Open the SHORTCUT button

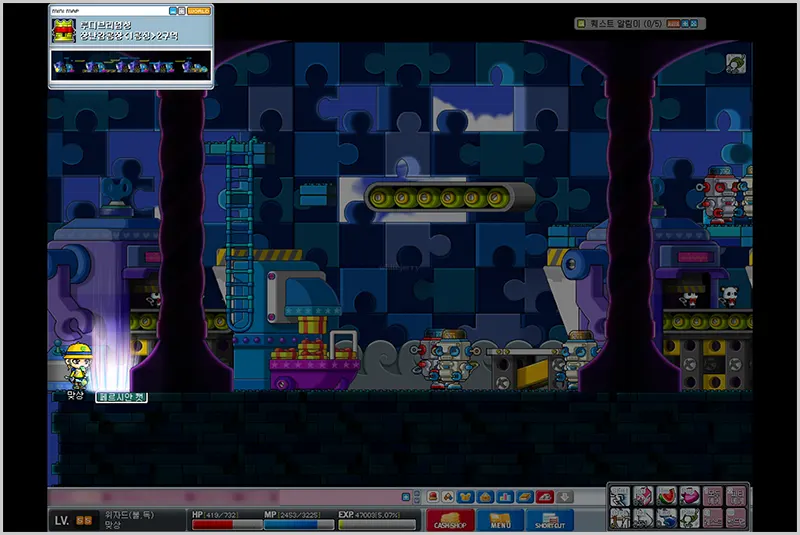pyautogui.click(x=549, y=521)
